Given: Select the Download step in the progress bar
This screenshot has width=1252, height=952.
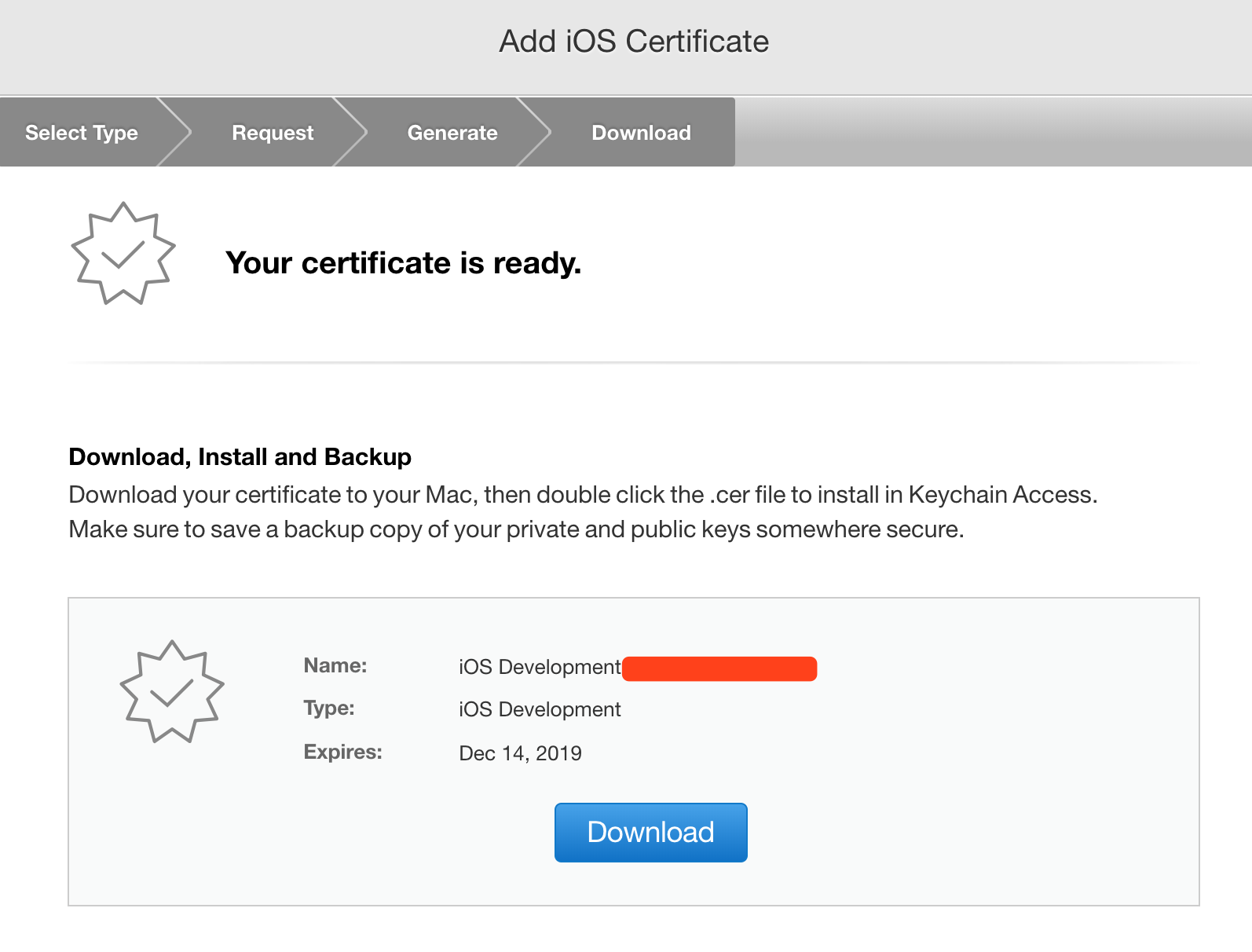Looking at the screenshot, I should (x=641, y=133).
